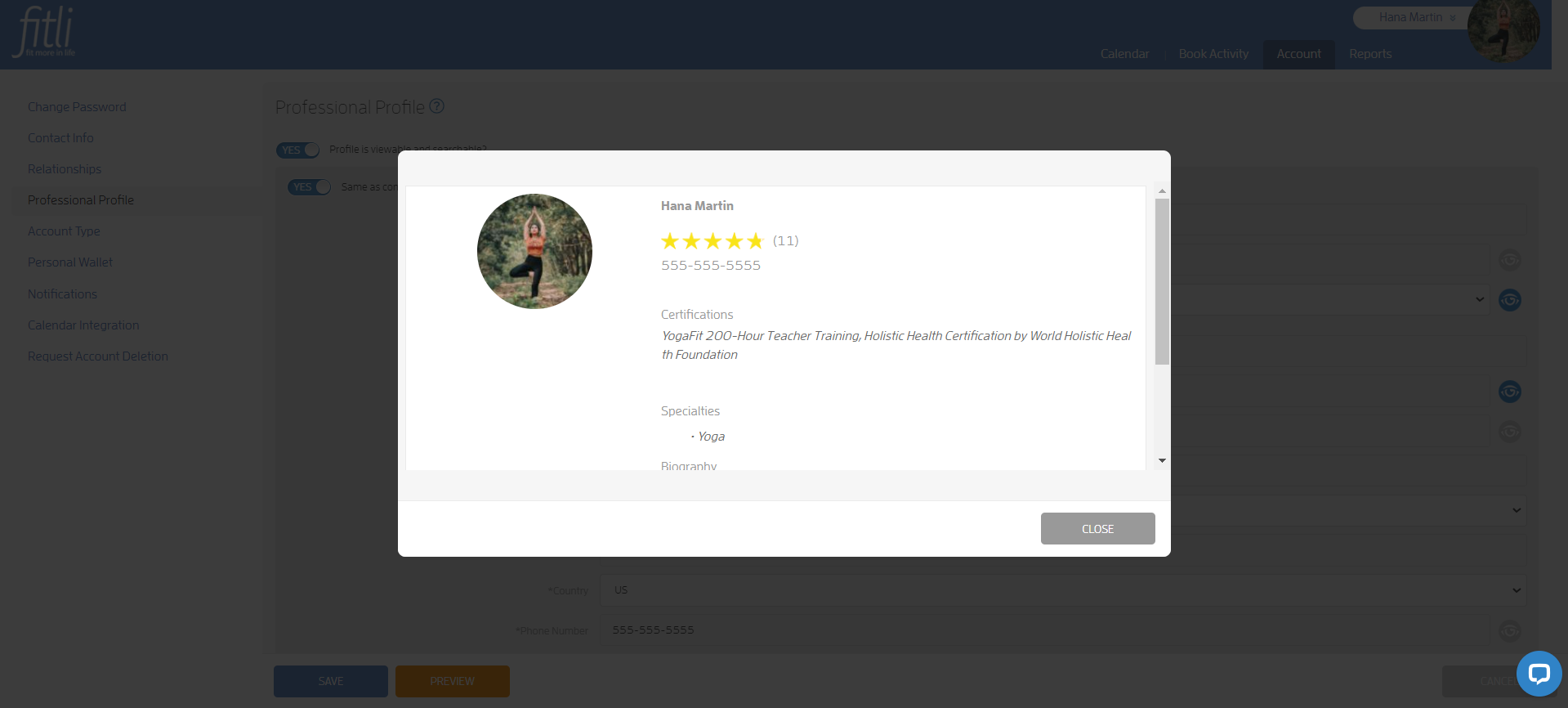This screenshot has height=708, width=1568.
Task: Toggle the 'Same as contact' YES switch
Action: (x=309, y=187)
